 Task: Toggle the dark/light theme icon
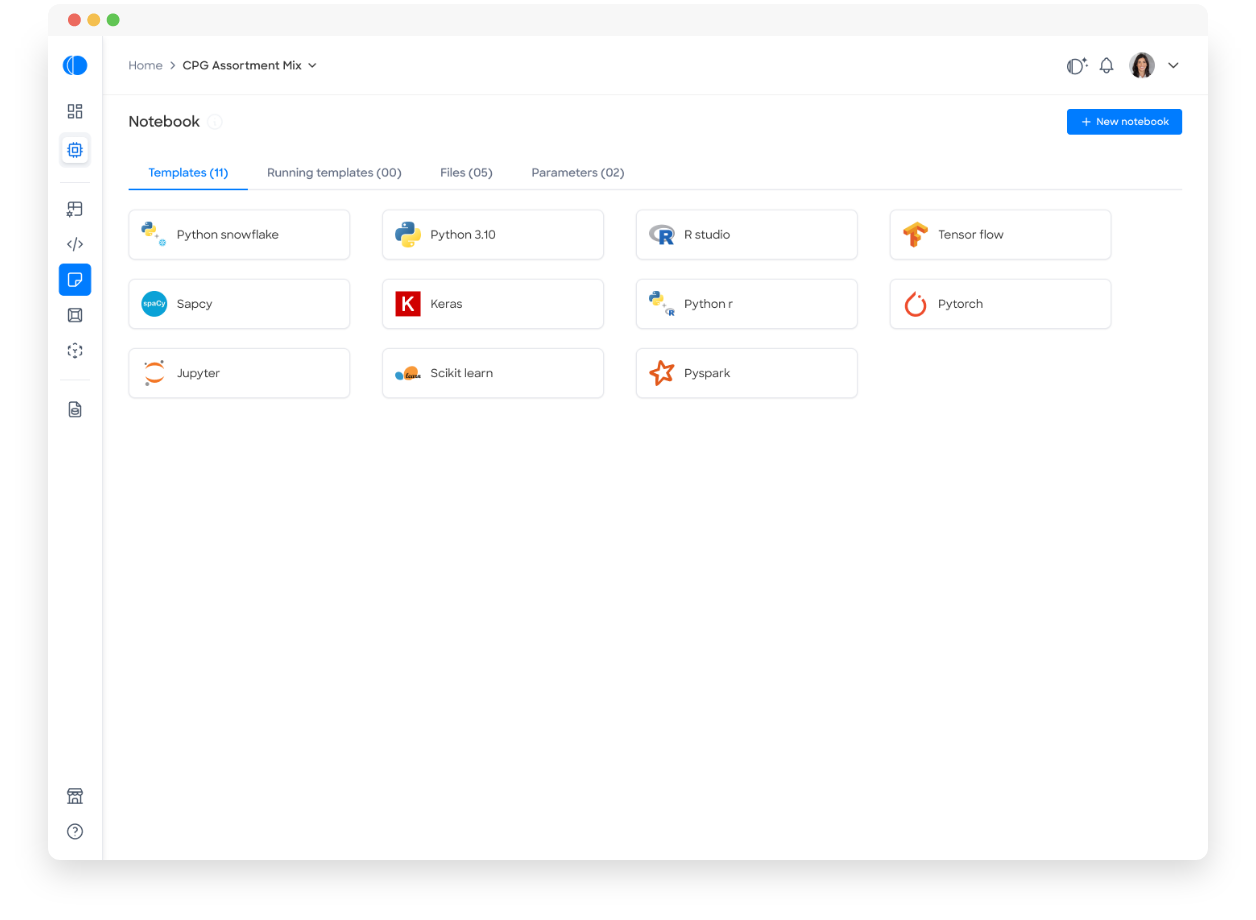pyautogui.click(x=1077, y=66)
